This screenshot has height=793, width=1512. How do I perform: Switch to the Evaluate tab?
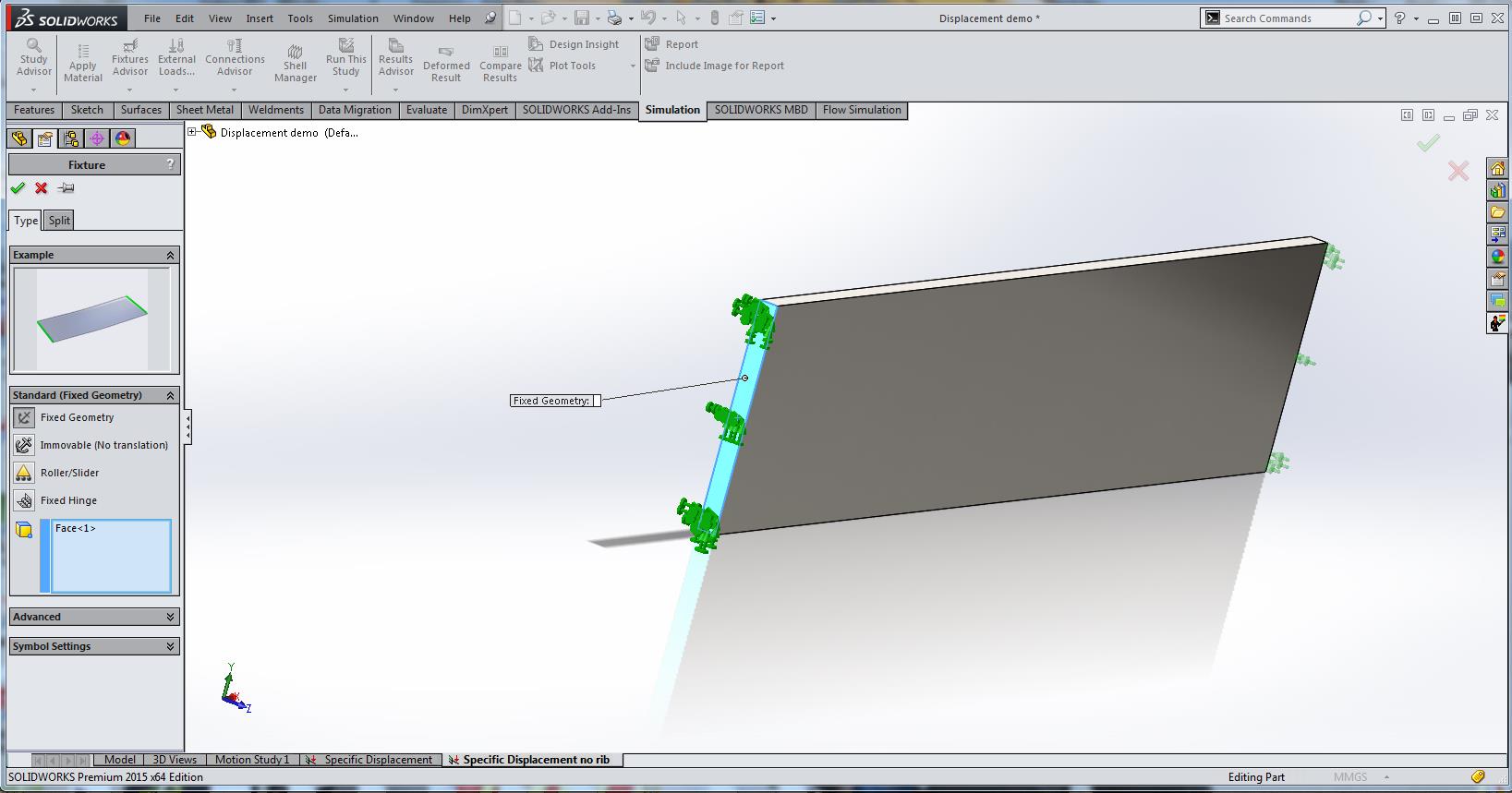[x=426, y=110]
